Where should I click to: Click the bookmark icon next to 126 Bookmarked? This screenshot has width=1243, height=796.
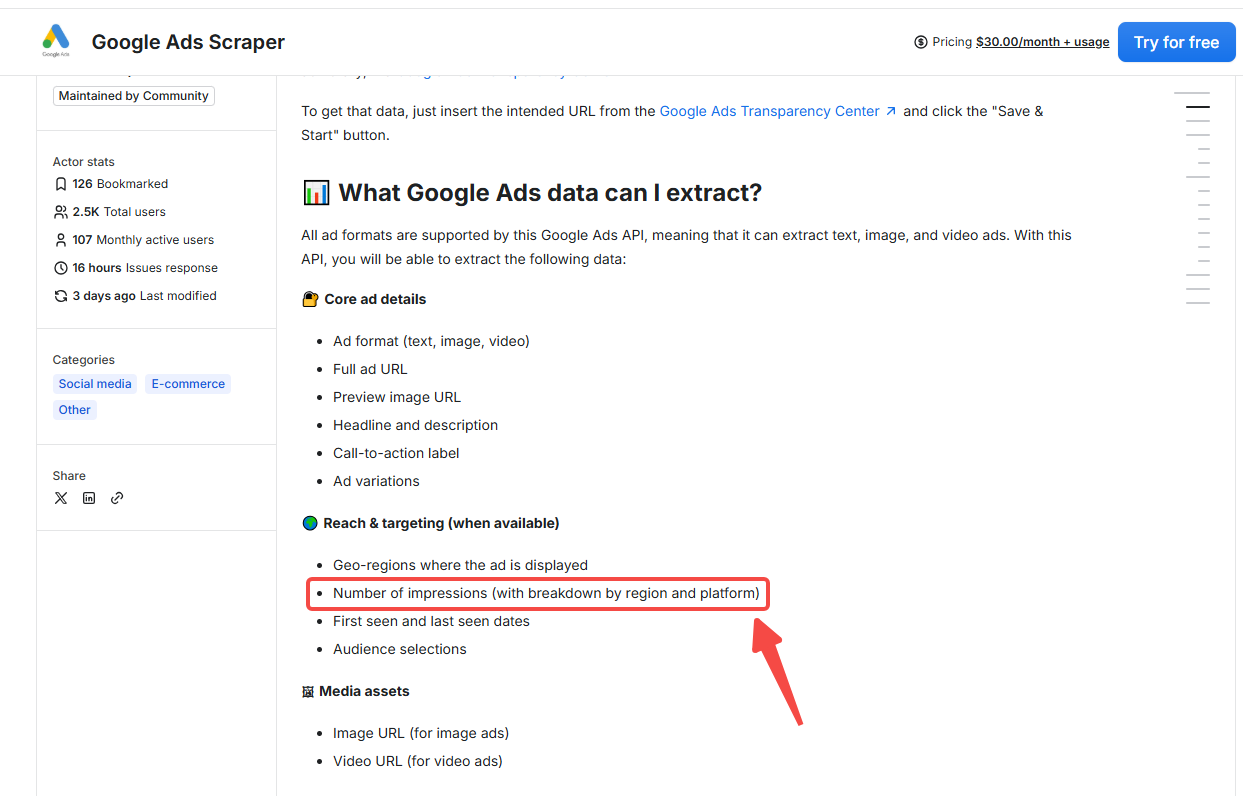[x=60, y=183]
